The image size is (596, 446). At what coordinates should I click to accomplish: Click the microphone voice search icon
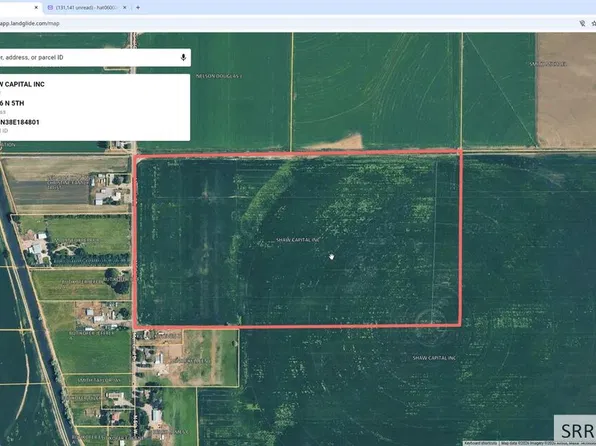point(183,57)
